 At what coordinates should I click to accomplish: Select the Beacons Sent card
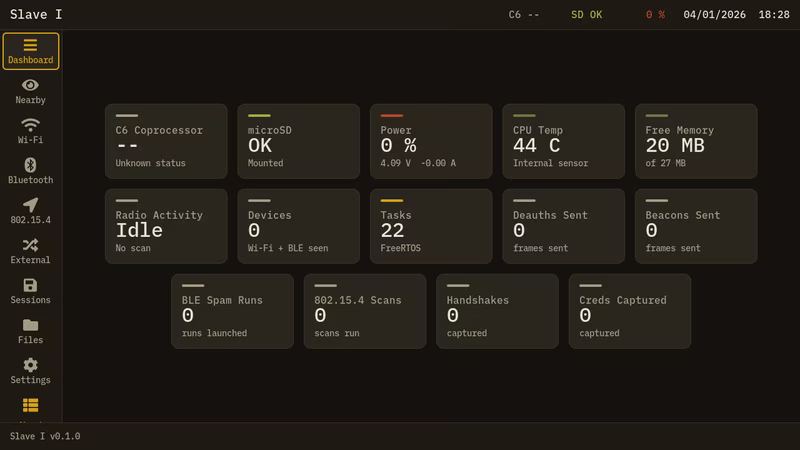click(696, 227)
